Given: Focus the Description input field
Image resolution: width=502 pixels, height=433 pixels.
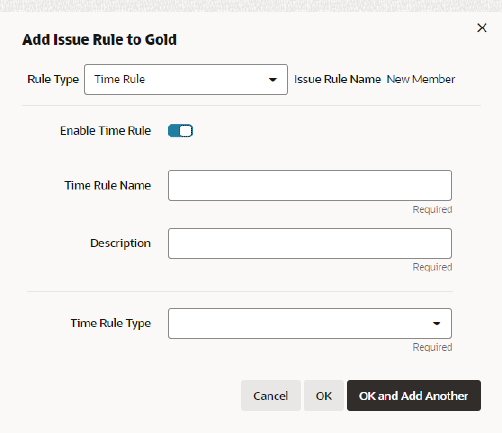Looking at the screenshot, I should point(310,243).
